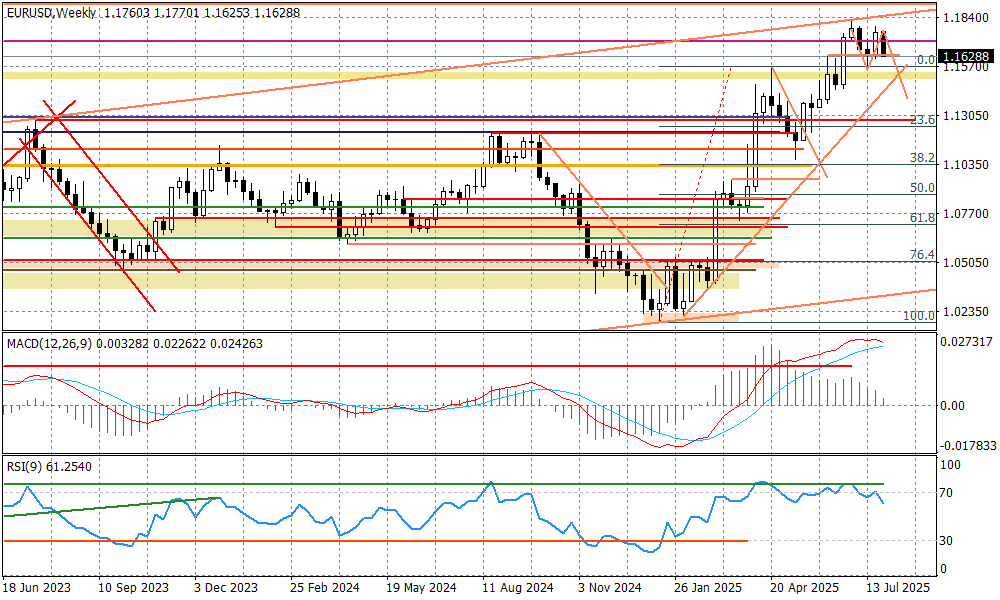Click the 1.13050 price axis label
Viewport: 1000px width, 600px height.
pos(965,115)
